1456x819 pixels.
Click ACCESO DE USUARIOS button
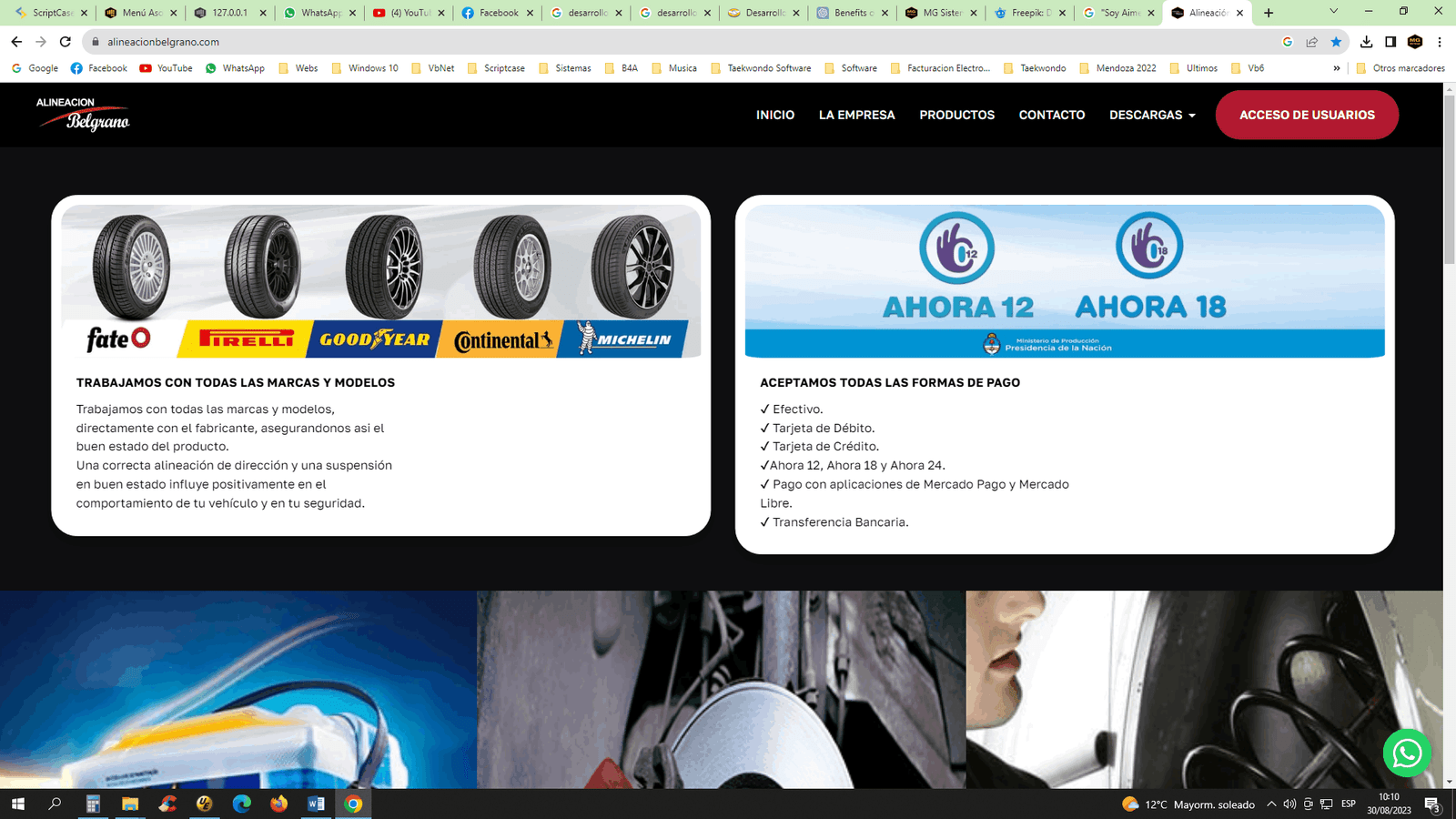click(x=1307, y=115)
